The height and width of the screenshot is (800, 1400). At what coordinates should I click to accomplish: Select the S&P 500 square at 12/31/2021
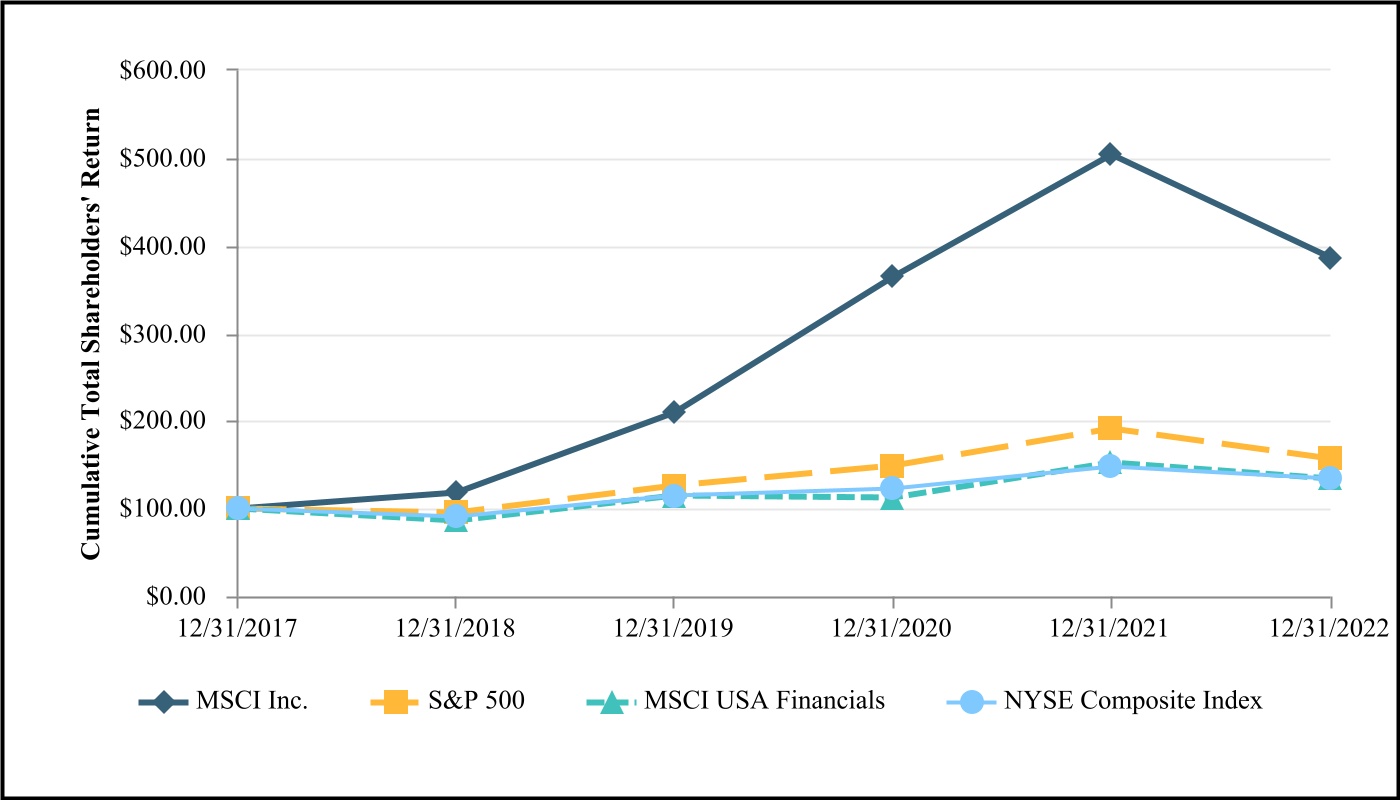pyautogui.click(x=1109, y=429)
